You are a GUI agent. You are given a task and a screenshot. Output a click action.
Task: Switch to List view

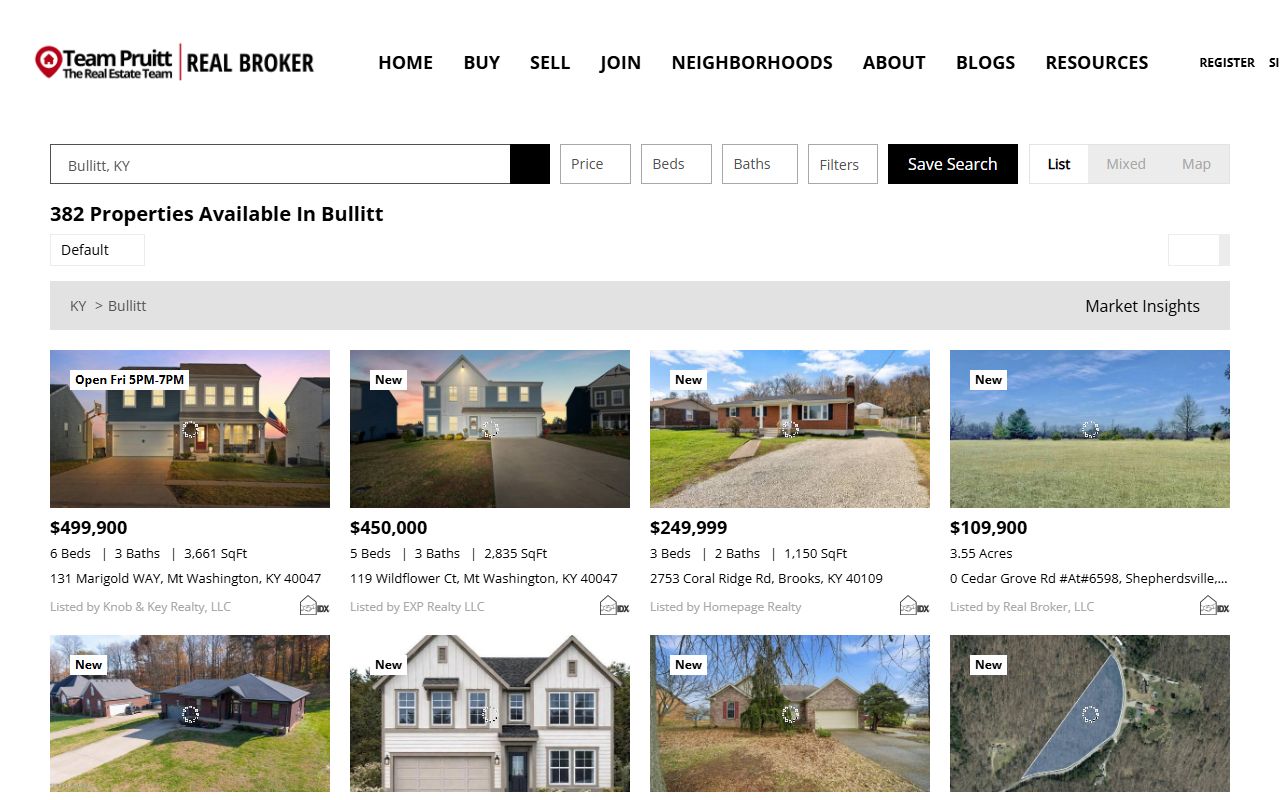pos(1059,164)
